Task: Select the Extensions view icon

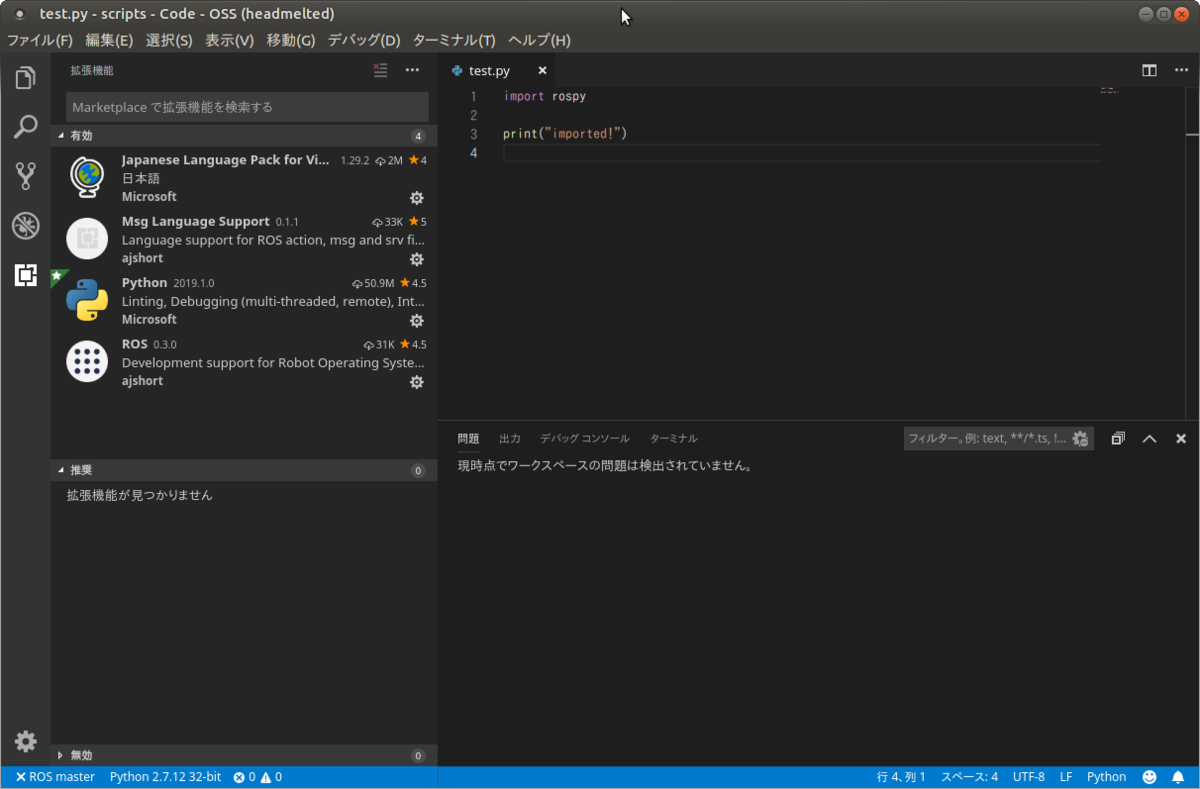Action: pos(25,275)
